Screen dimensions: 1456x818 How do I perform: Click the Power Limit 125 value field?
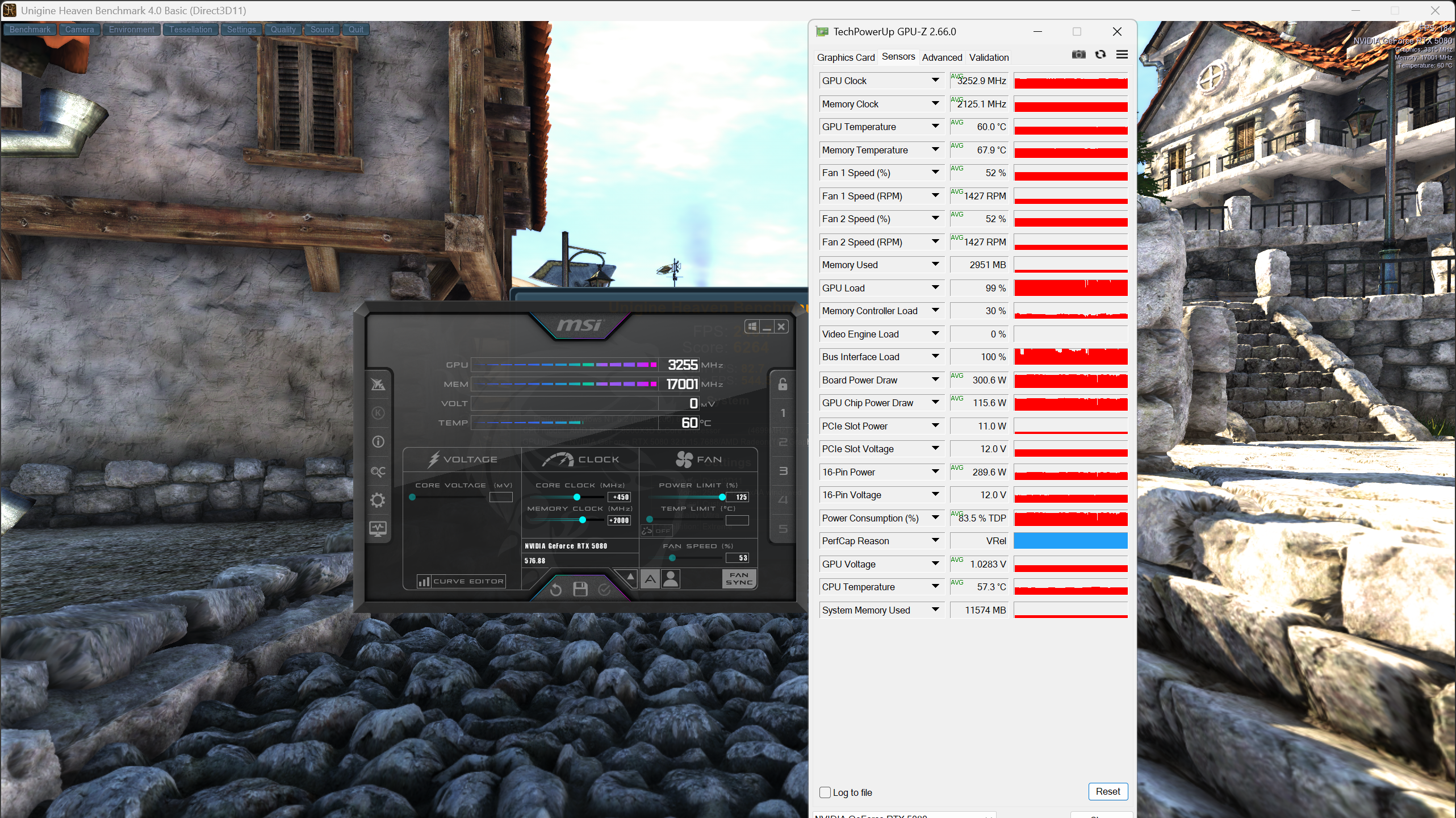pyautogui.click(x=737, y=497)
